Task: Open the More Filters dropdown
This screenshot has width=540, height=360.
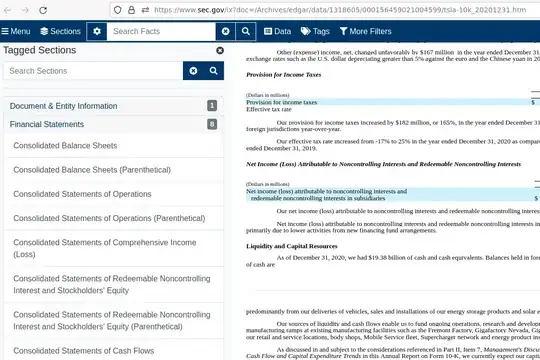Action: point(365,31)
